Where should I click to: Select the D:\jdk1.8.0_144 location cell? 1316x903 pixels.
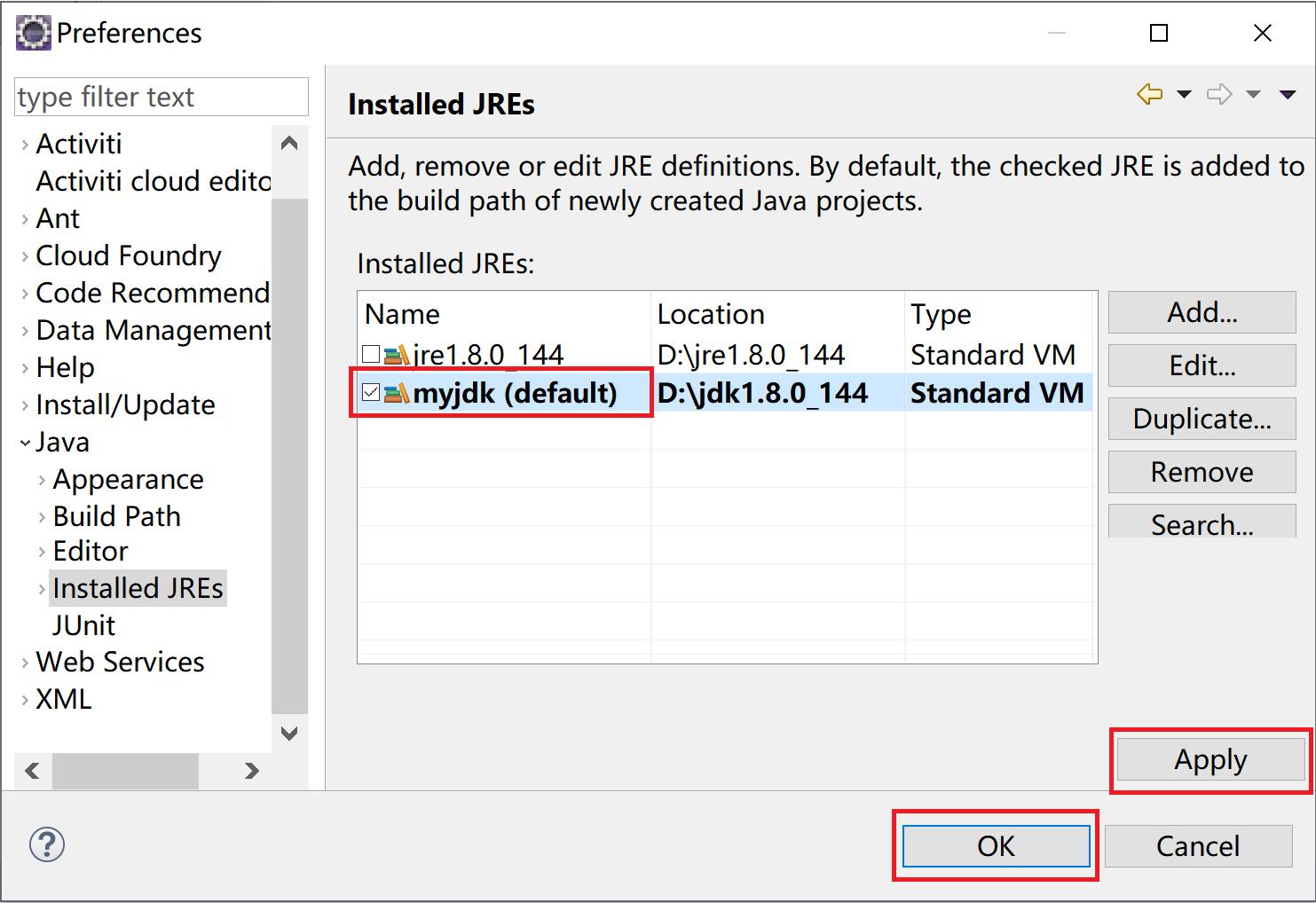pos(762,393)
